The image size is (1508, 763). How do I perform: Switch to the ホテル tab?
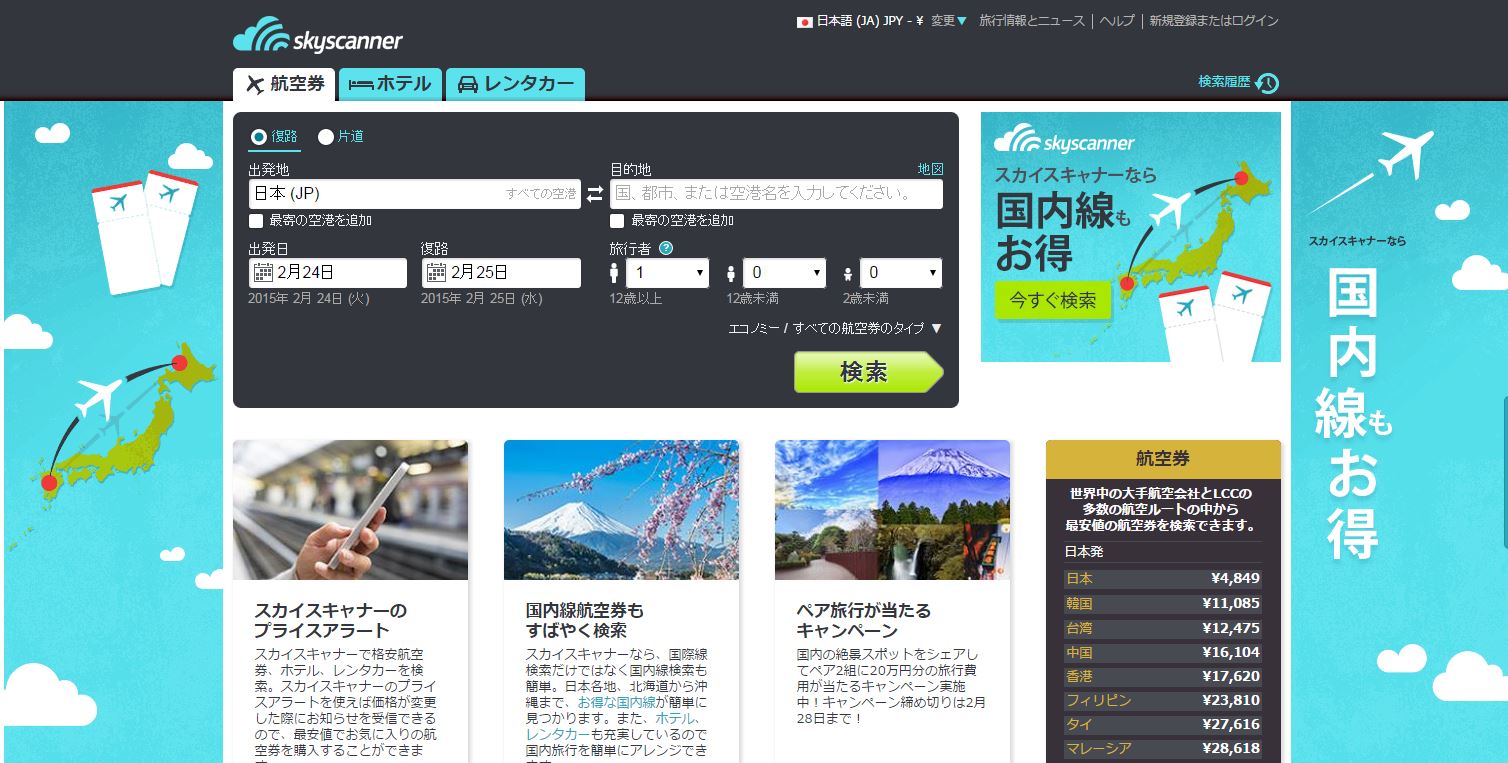tap(390, 85)
